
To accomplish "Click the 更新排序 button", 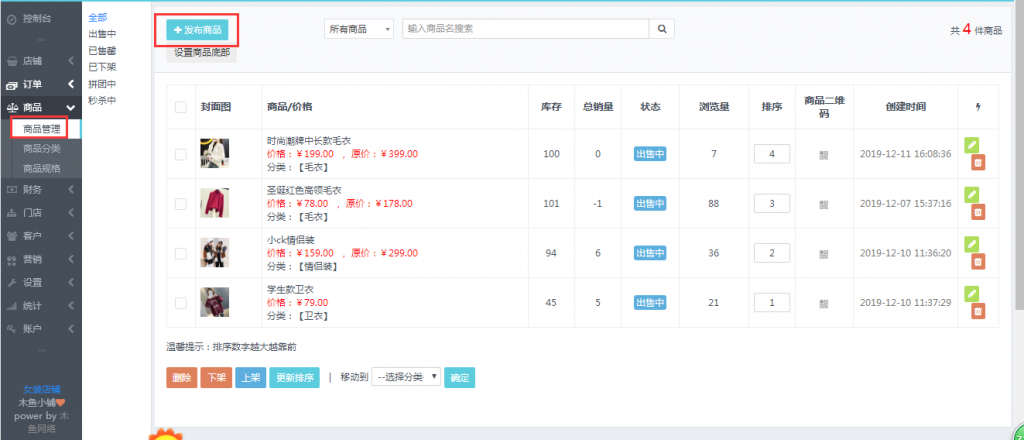I will pyautogui.click(x=293, y=378).
